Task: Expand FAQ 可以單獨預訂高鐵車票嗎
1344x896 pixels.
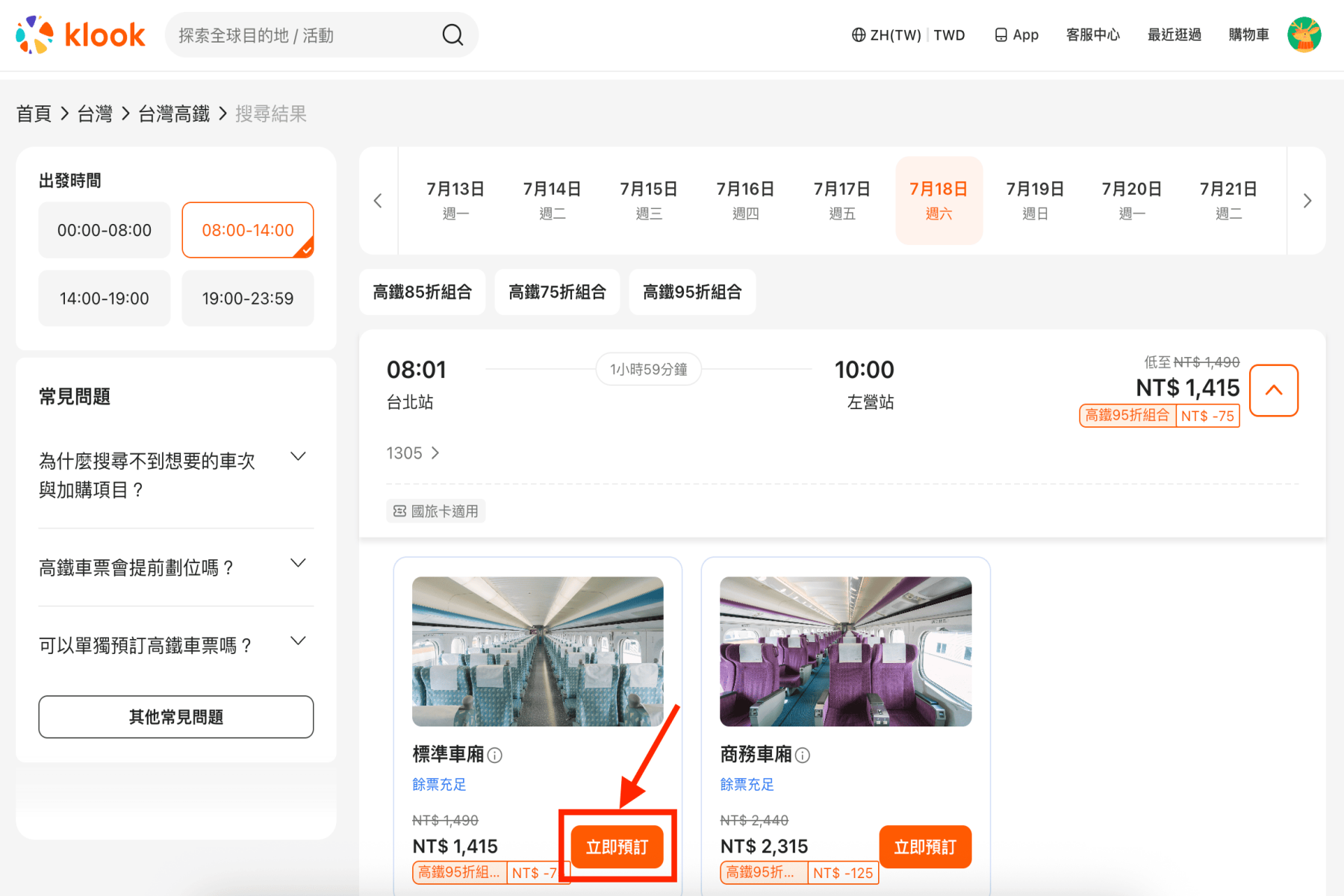Action: (176, 645)
